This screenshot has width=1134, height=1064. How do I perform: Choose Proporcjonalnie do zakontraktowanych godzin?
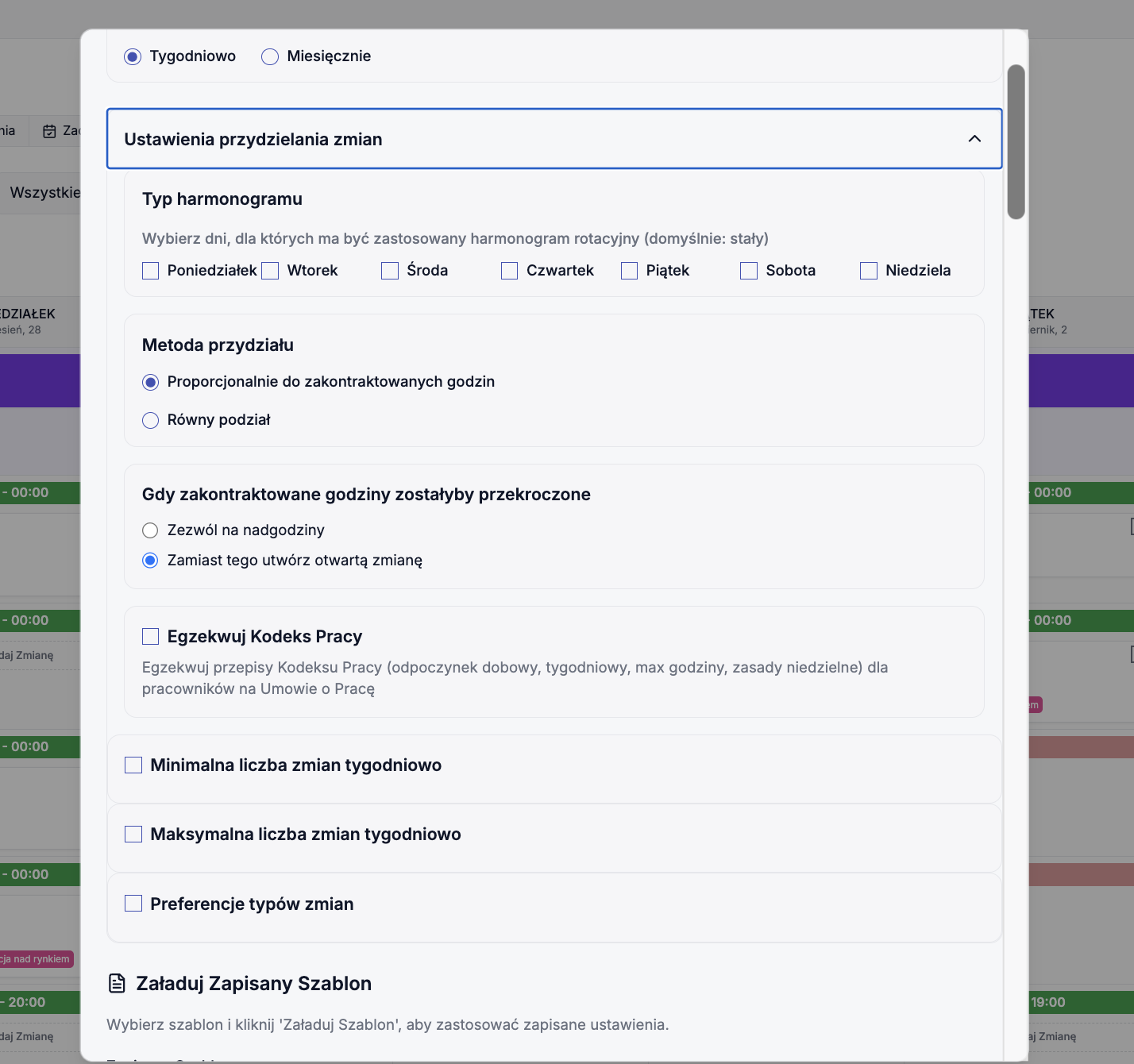pyautogui.click(x=150, y=382)
